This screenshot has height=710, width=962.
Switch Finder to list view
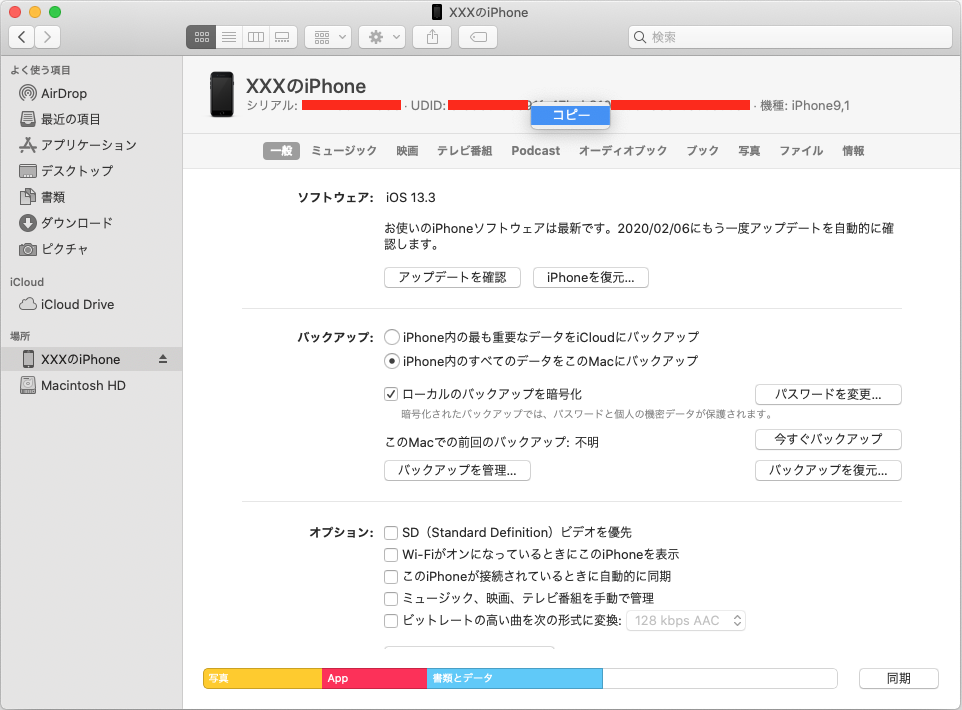(x=228, y=36)
